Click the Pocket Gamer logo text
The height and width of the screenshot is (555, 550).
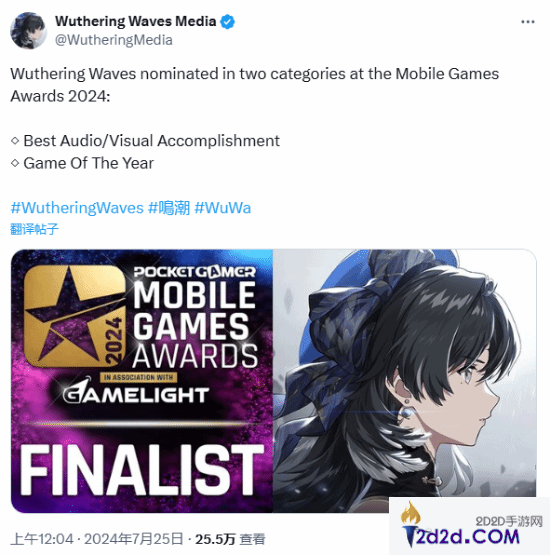pyautogui.click(x=195, y=272)
